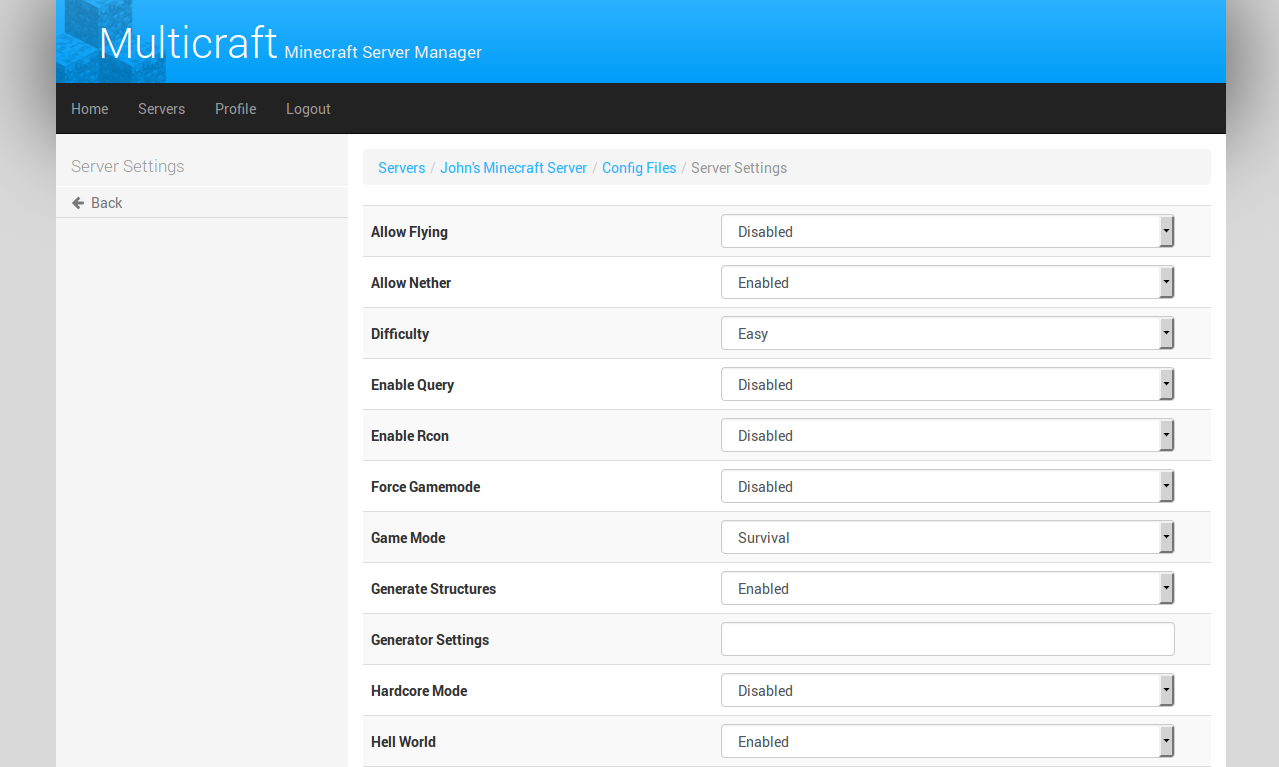Click the Game Mode label

(x=408, y=538)
